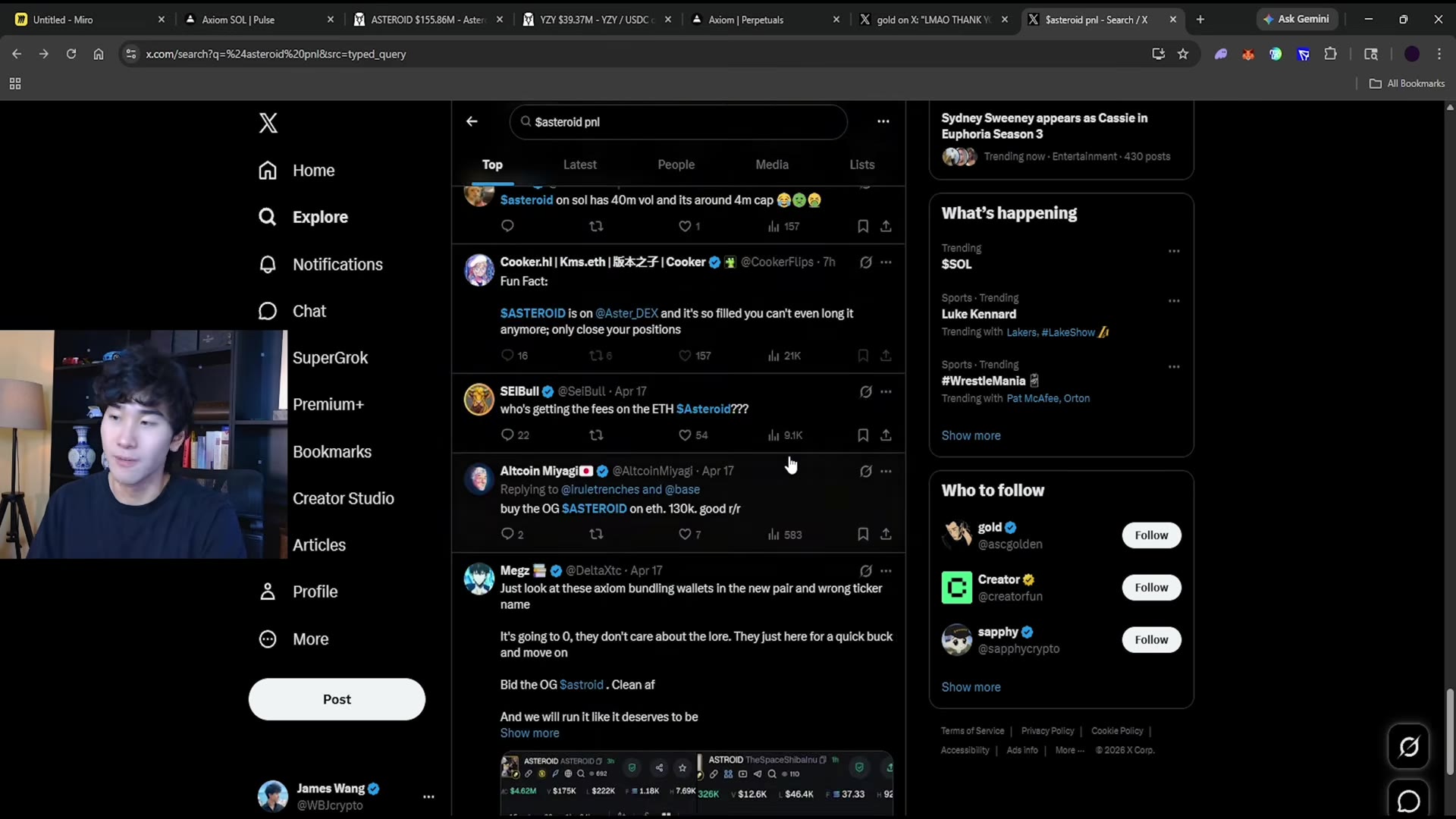Open search options three-dot menu

[x=883, y=121]
